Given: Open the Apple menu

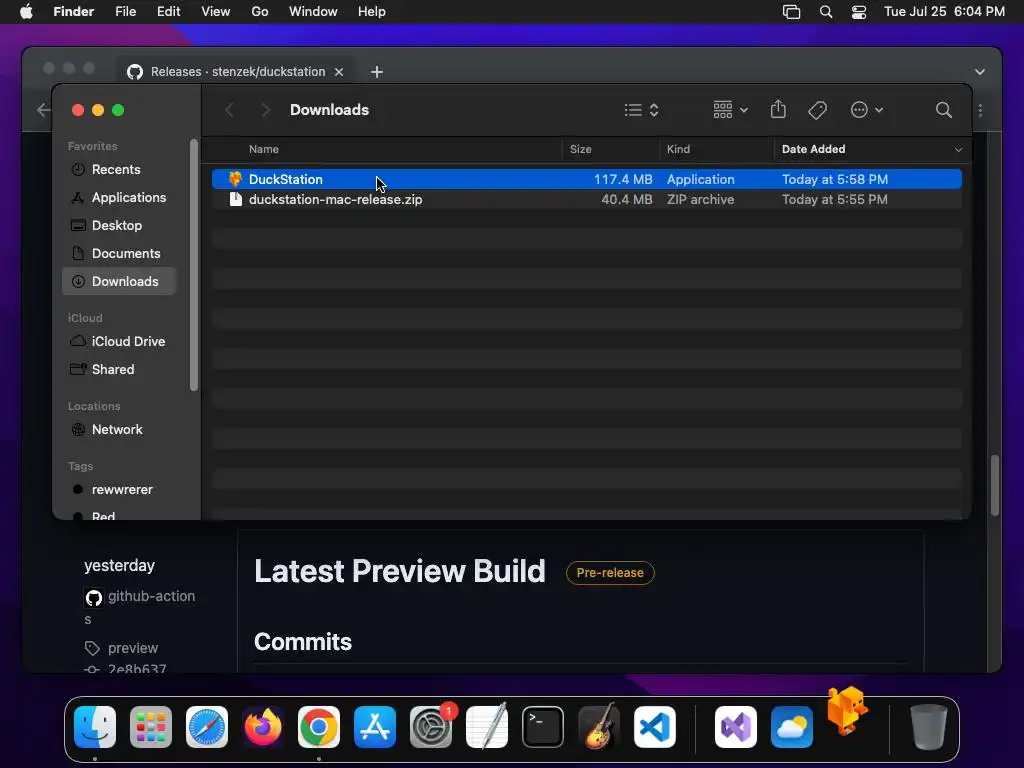Looking at the screenshot, I should pyautogui.click(x=26, y=12).
